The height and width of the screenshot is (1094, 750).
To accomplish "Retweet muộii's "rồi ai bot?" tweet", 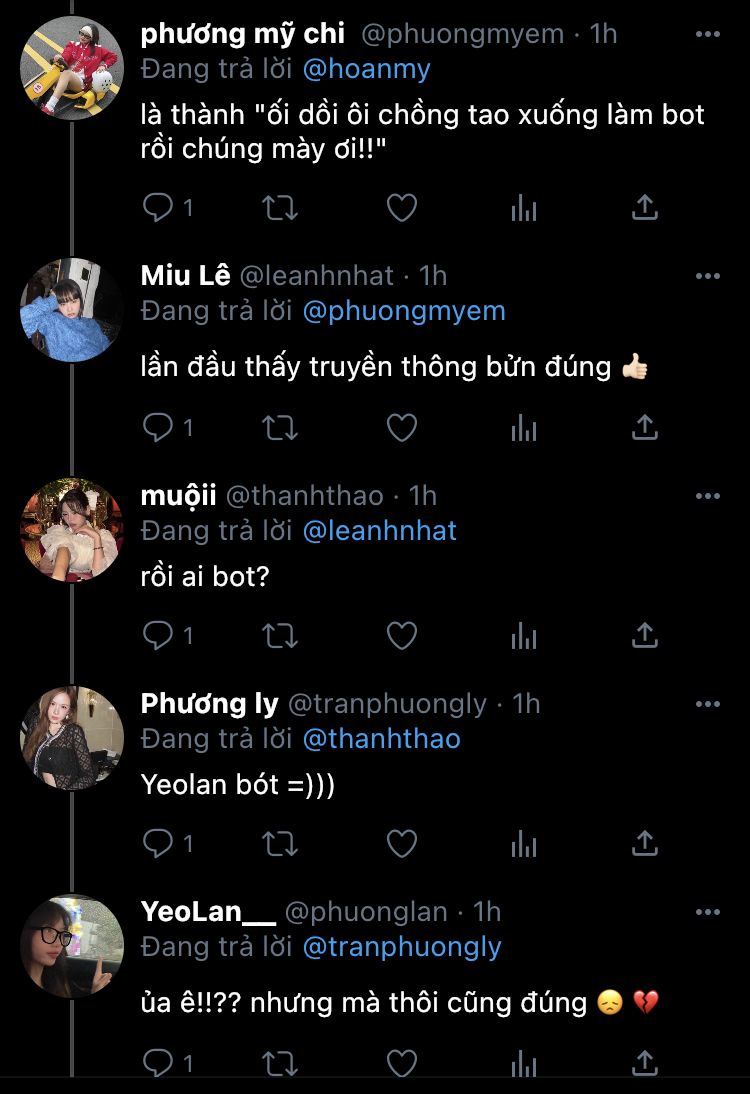I will pos(279,635).
